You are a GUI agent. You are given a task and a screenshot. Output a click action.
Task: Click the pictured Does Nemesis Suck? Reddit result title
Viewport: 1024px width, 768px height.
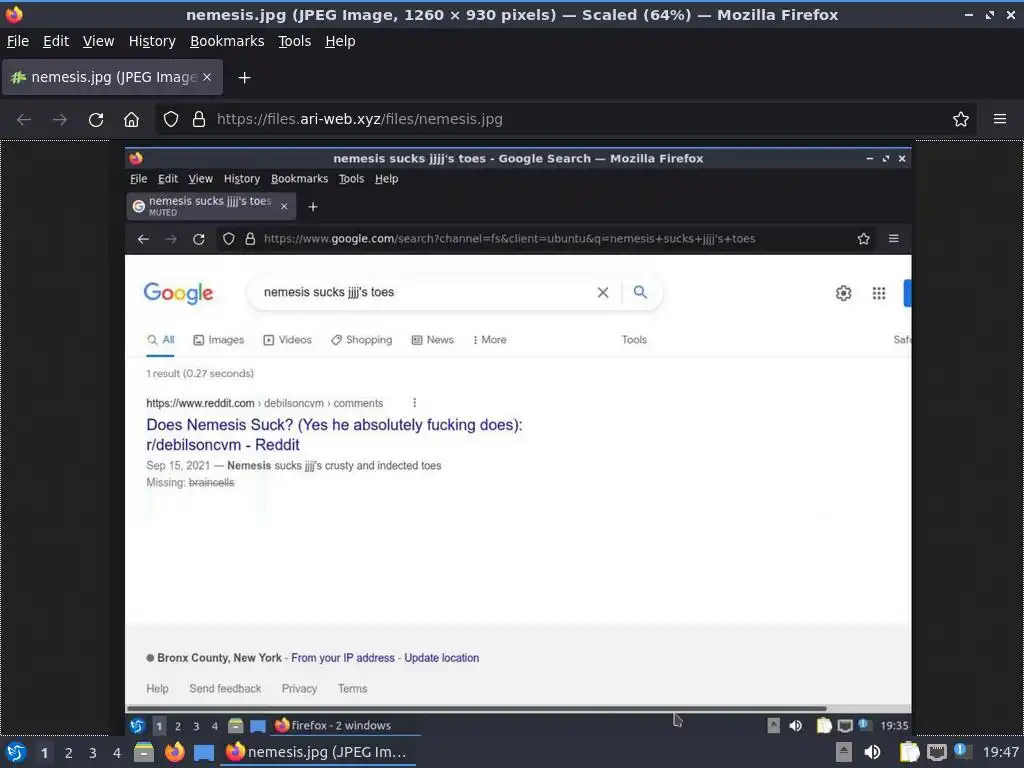click(334, 435)
